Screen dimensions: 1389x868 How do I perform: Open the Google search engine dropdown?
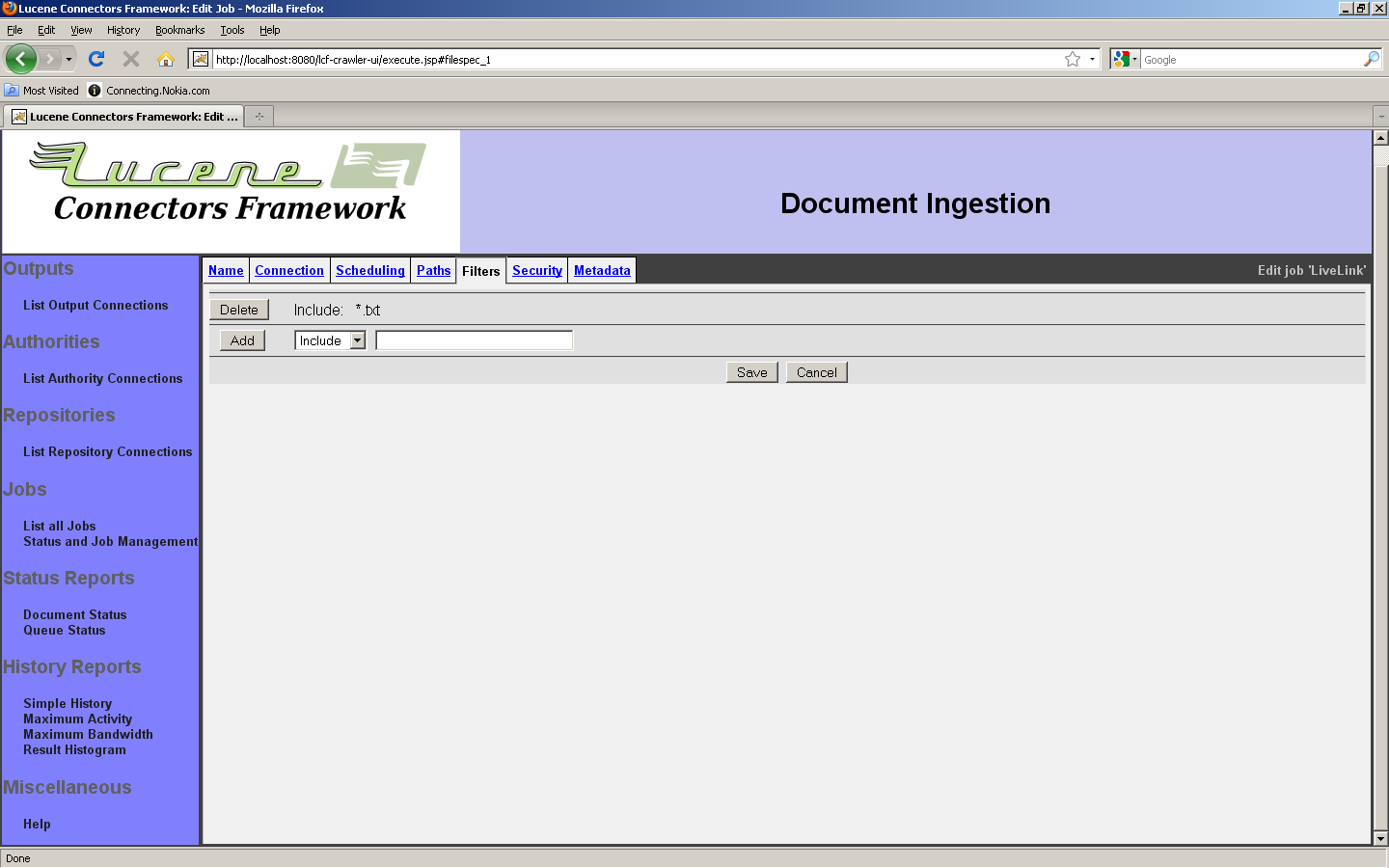pos(1124,59)
